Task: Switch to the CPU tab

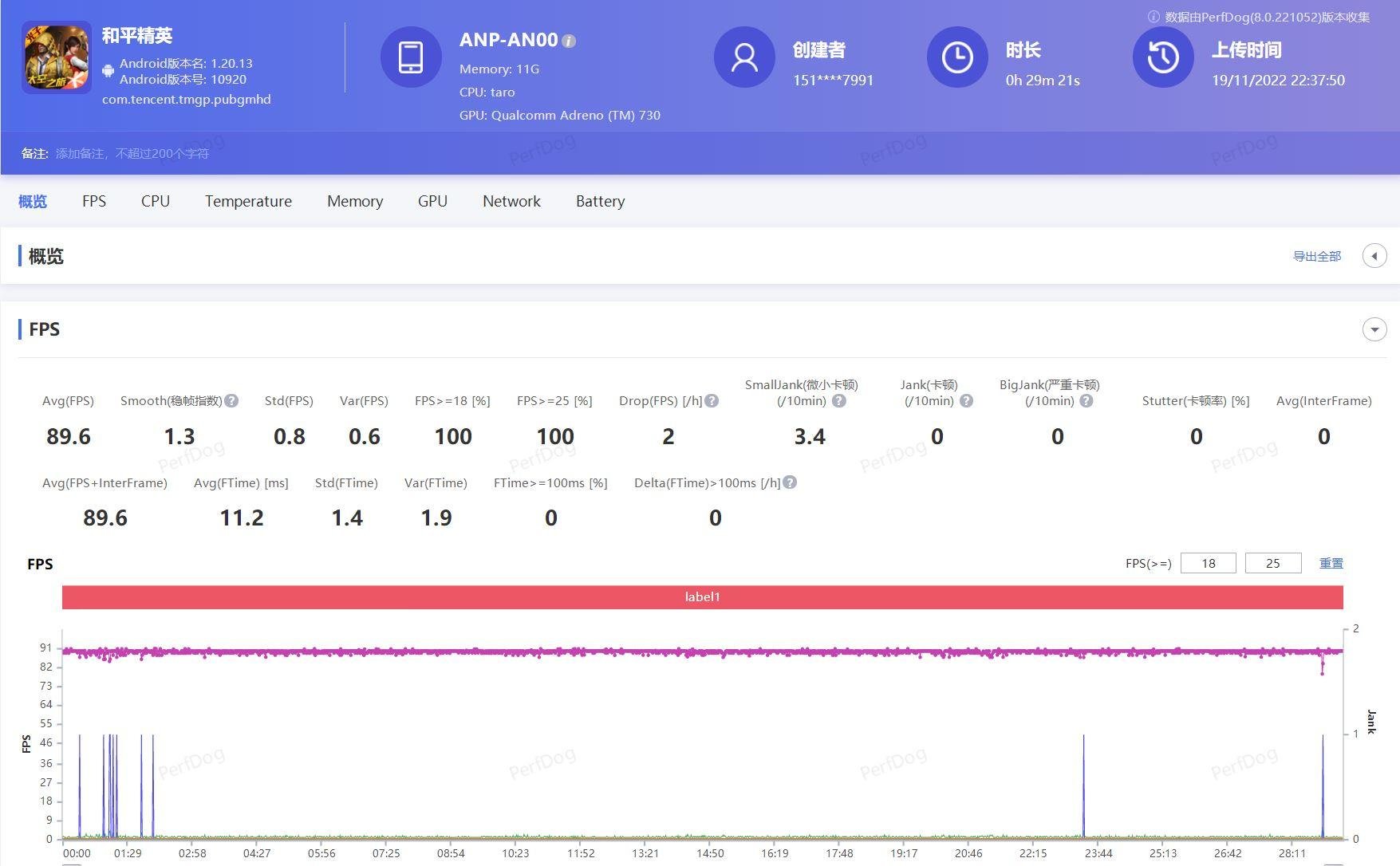Action: [x=156, y=202]
